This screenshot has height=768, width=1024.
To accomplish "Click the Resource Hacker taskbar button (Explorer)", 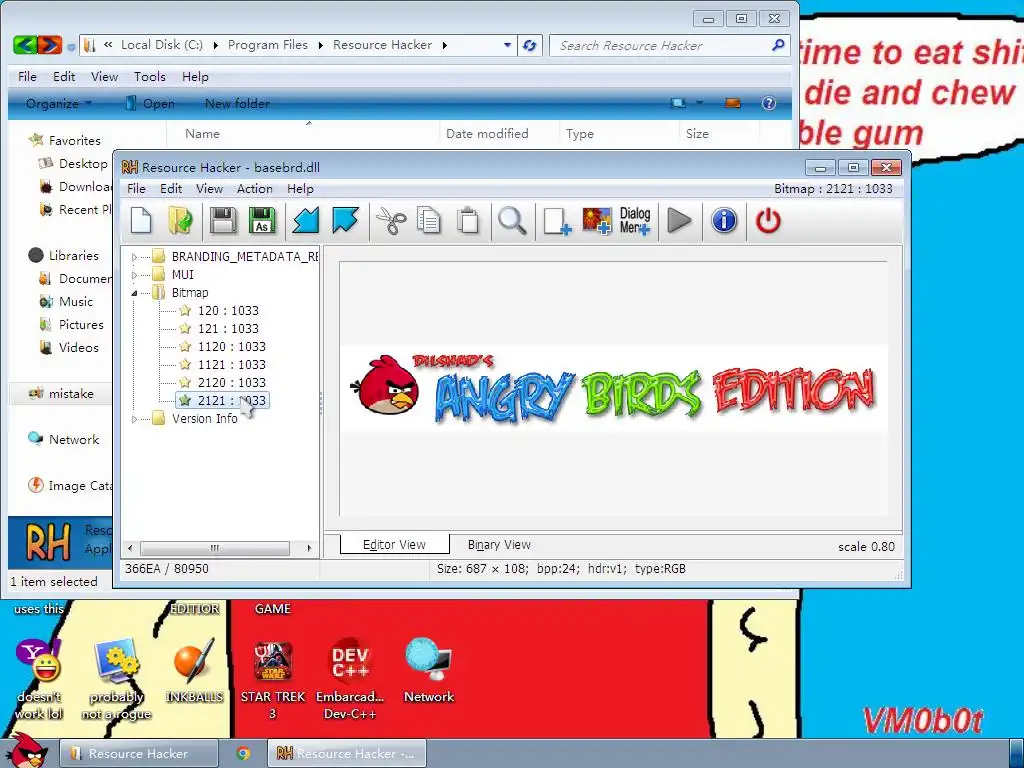I will click(x=138, y=754).
